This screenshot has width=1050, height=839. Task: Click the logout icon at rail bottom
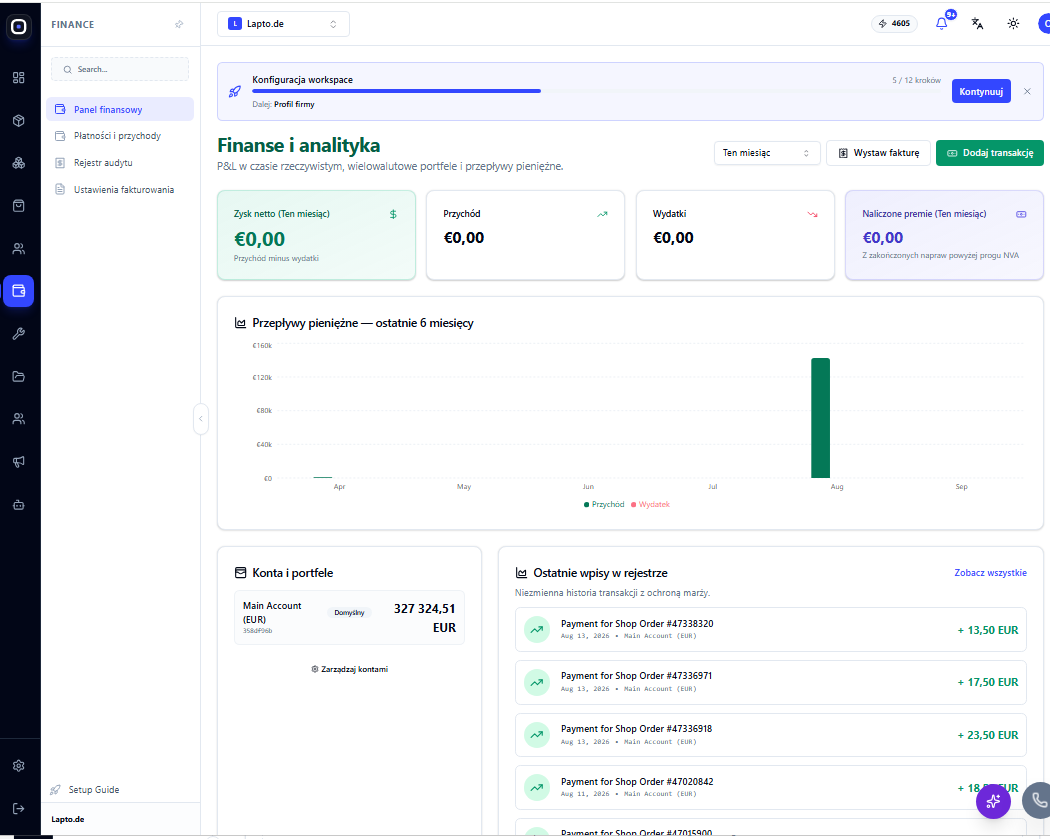coord(19,808)
